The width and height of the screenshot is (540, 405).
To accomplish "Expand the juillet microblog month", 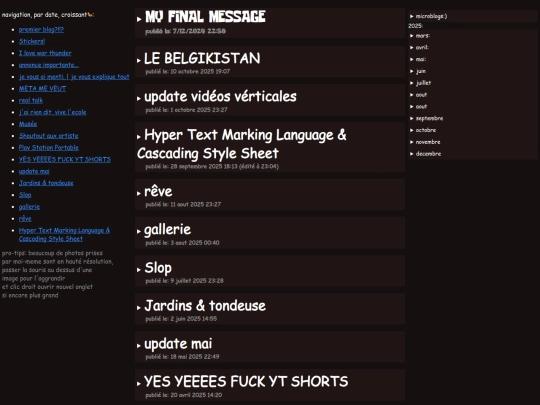I will click(x=420, y=83).
